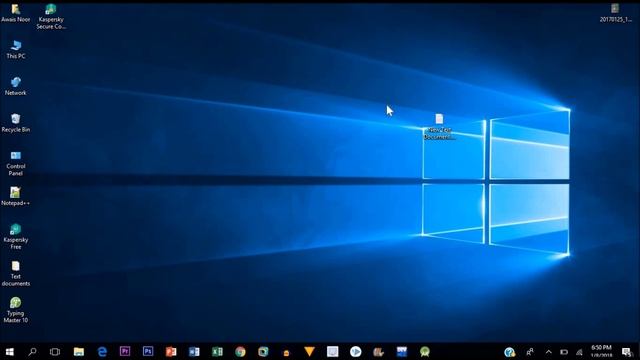Select the This PC desktop icon
This screenshot has width=640, height=360.
pos(16,49)
